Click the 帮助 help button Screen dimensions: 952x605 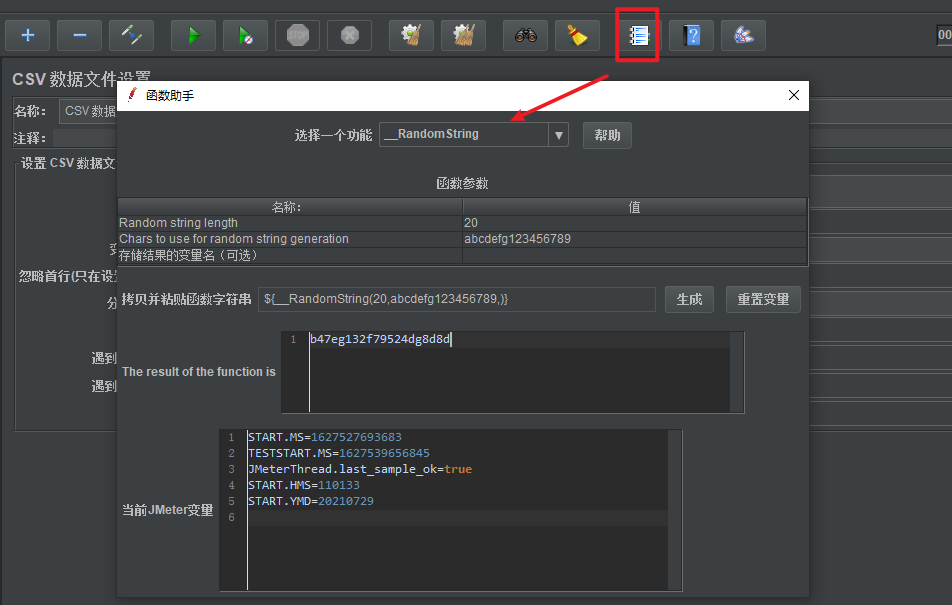point(607,135)
